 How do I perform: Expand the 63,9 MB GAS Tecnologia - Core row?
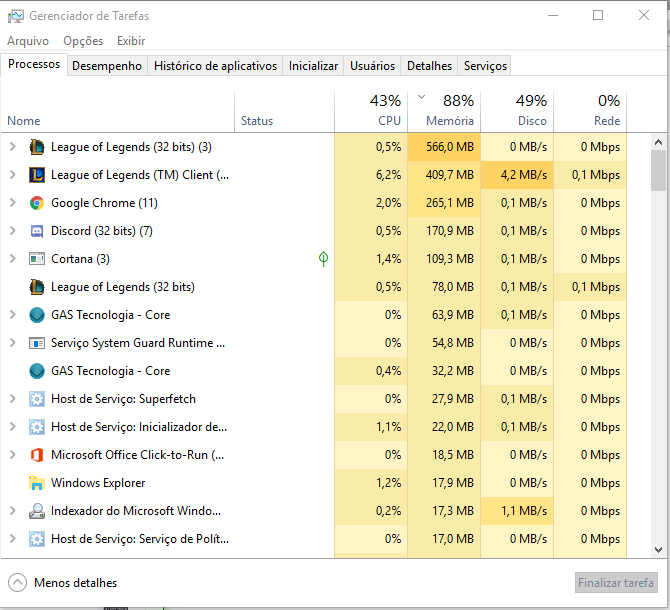(x=12, y=315)
